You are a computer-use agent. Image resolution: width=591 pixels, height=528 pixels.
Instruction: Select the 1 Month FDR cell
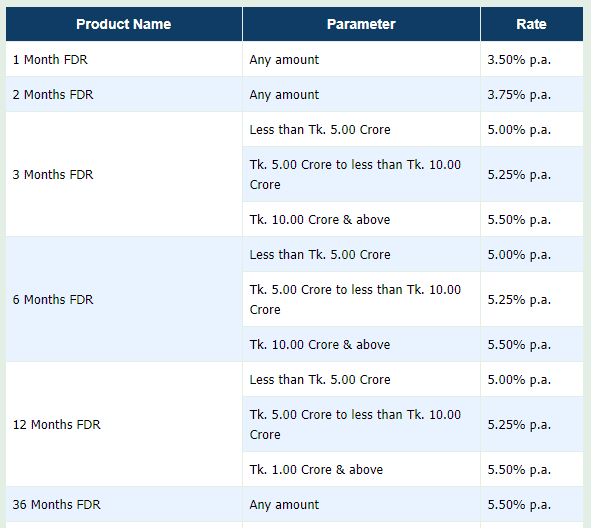(124, 59)
